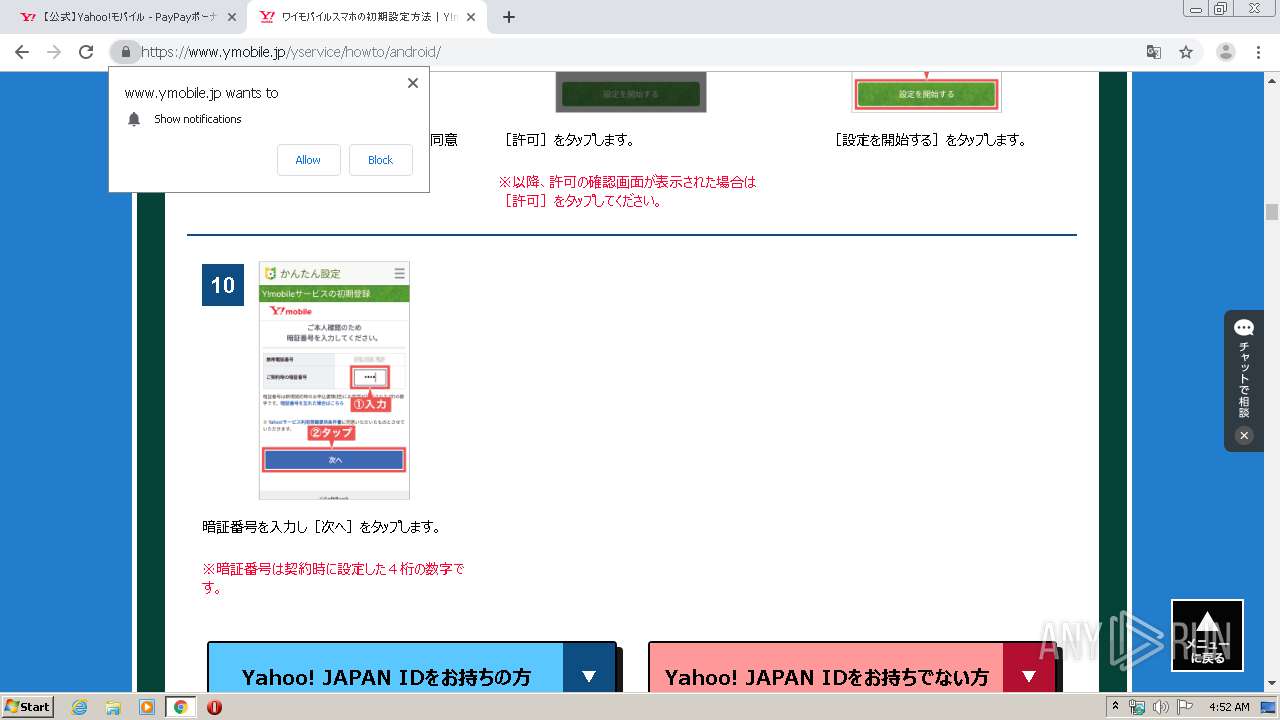1280x720 pixels.
Task: View site security lock info
Action: click(x=125, y=52)
